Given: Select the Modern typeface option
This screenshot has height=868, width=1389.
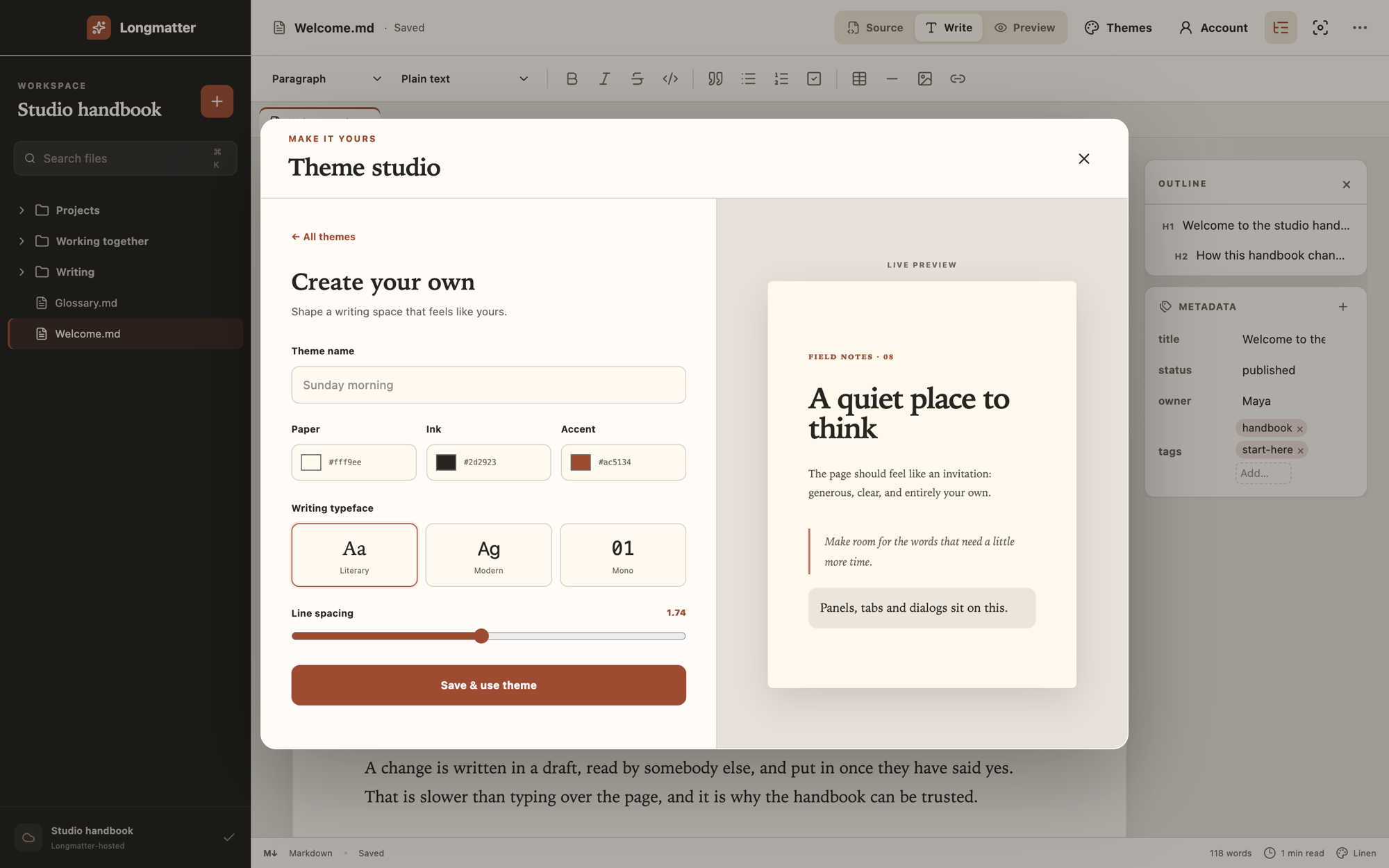Looking at the screenshot, I should (488, 555).
